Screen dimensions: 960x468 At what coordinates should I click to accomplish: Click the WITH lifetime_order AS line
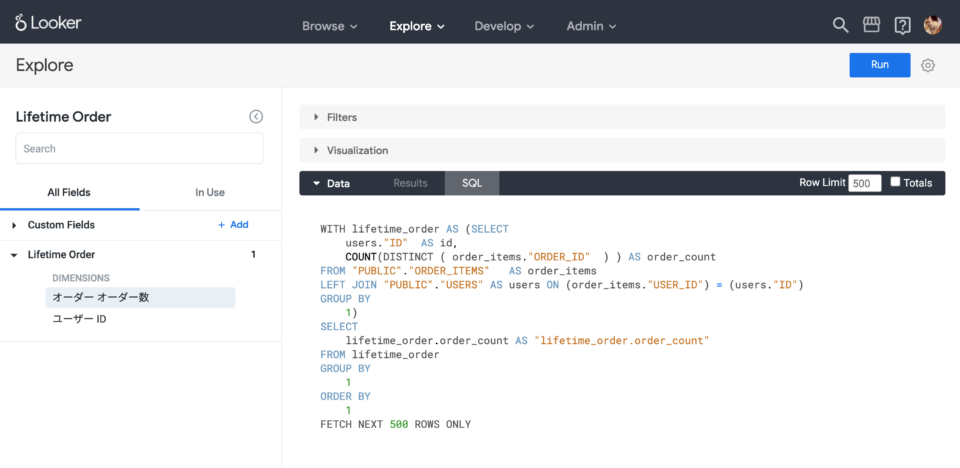coord(414,229)
